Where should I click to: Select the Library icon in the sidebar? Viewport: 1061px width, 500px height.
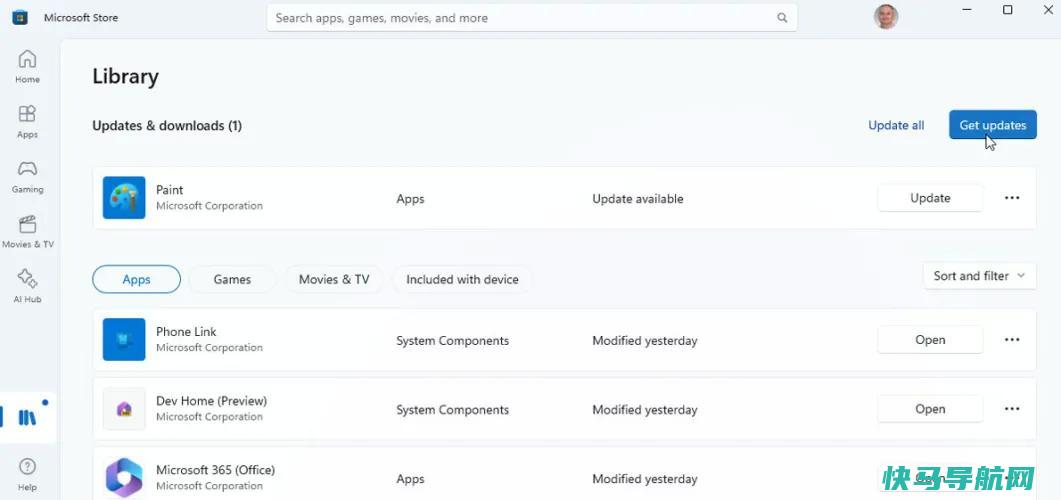click(27, 417)
